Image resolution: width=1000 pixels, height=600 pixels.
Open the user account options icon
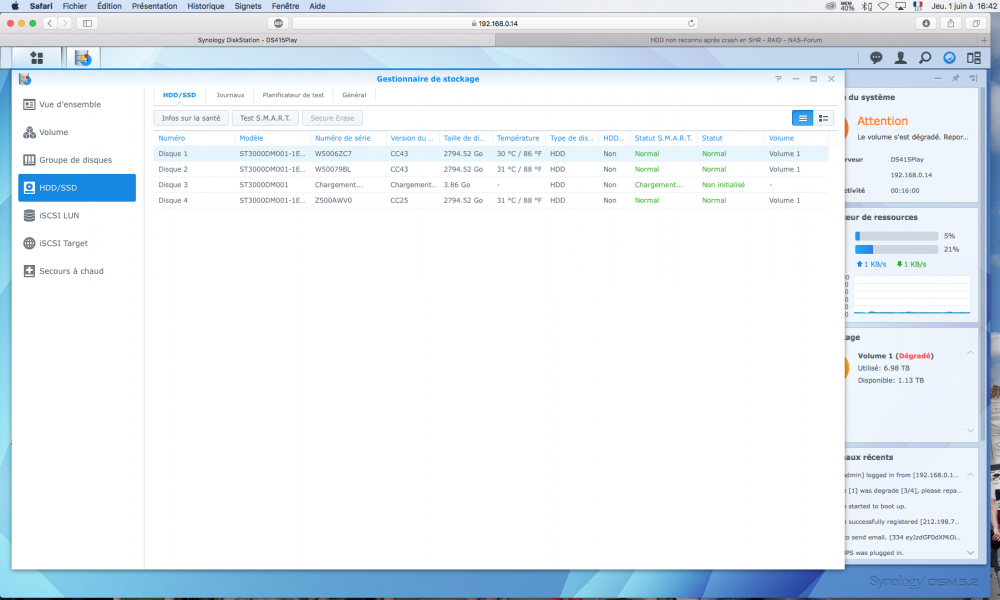[901, 58]
